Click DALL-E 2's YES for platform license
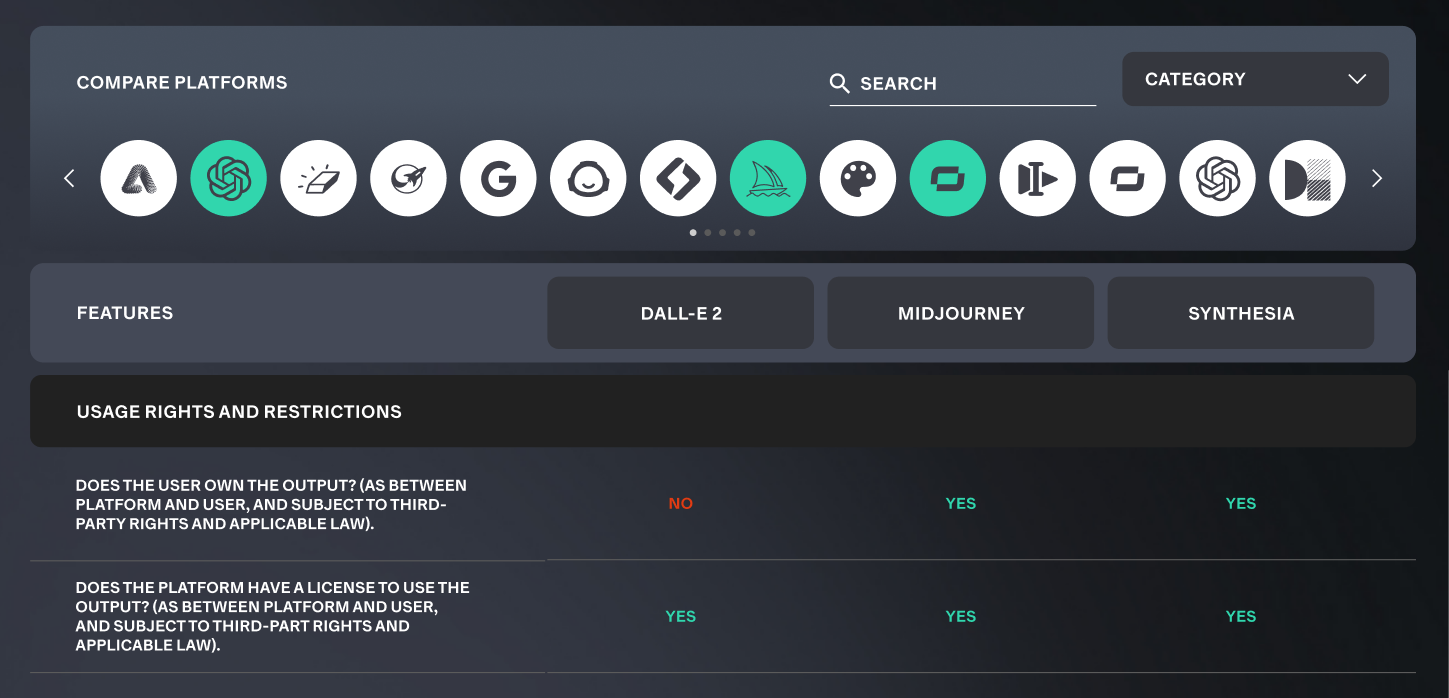 (681, 617)
